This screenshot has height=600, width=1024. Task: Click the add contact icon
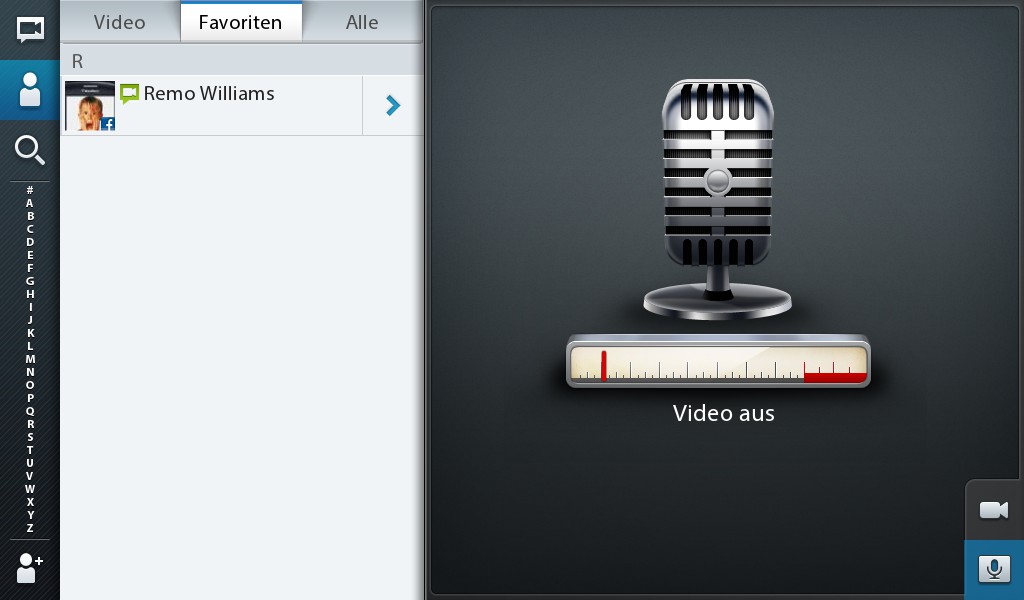29,567
